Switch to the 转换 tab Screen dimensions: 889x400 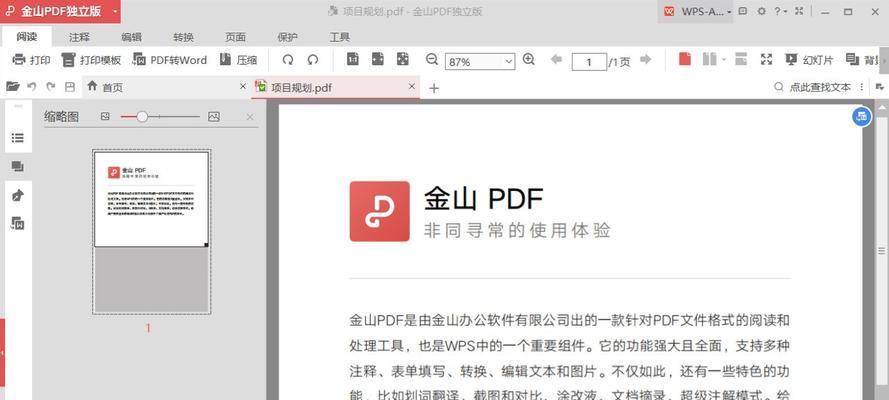point(184,37)
